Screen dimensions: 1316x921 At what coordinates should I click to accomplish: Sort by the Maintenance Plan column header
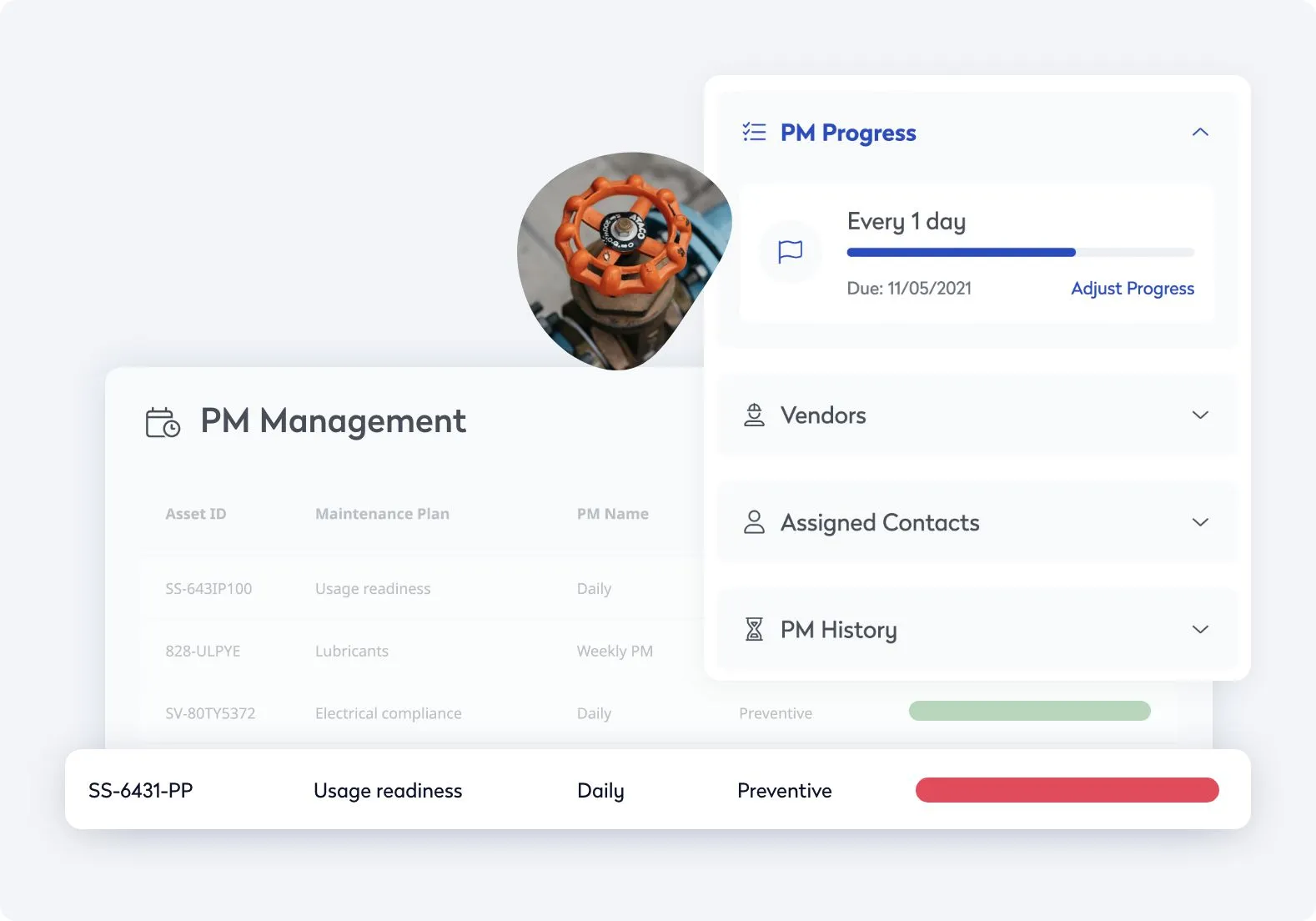click(x=382, y=514)
